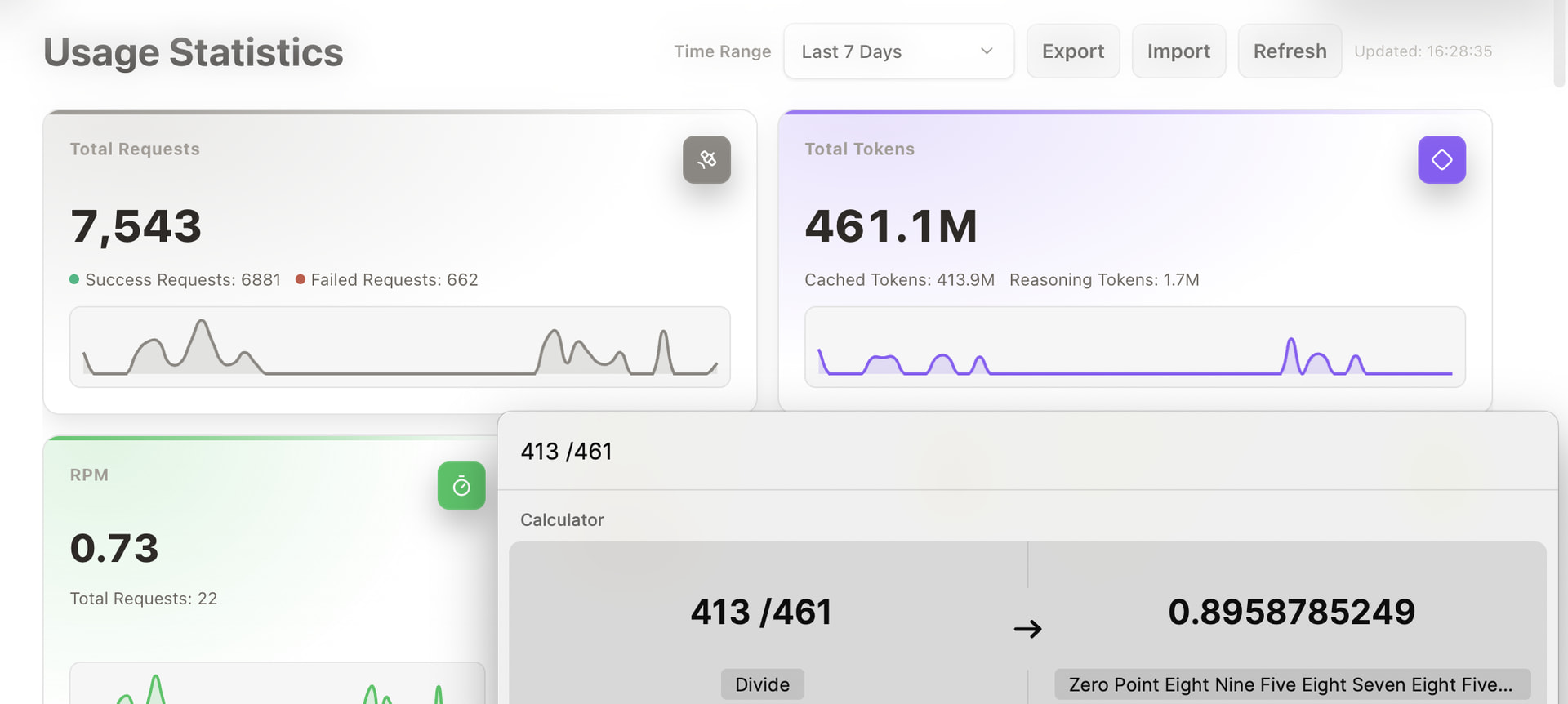Click the 413 /461 expression in calculator card
The height and width of the screenshot is (704, 1568).
point(761,612)
